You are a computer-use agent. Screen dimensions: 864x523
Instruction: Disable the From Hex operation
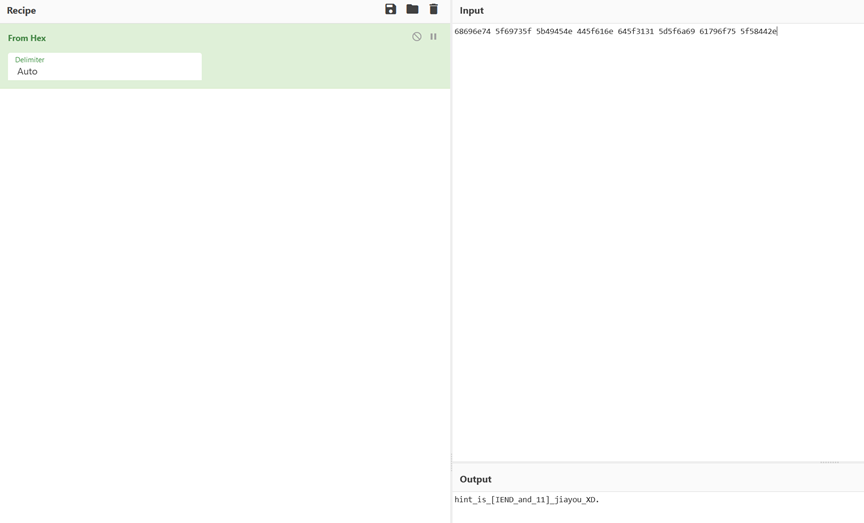click(417, 36)
